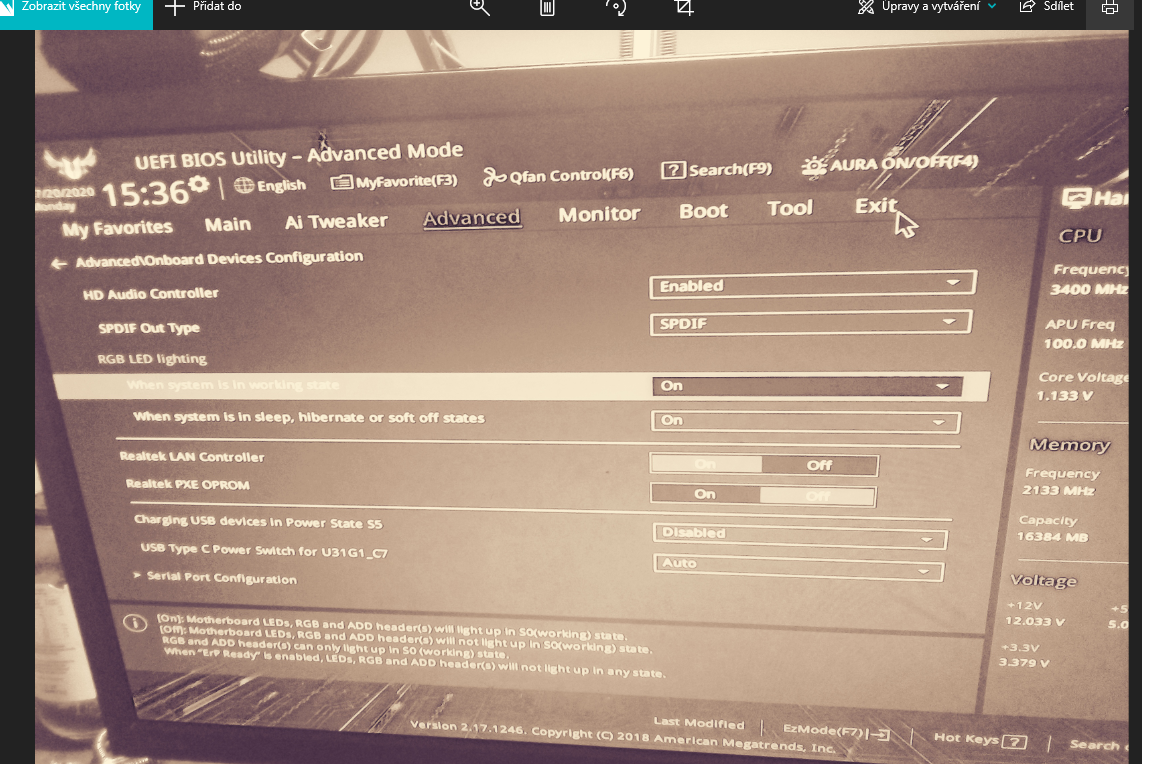1152x764 pixels.
Task: Click the back arrow before Advanced\Onboard Devices Configuration
Action: (59, 264)
